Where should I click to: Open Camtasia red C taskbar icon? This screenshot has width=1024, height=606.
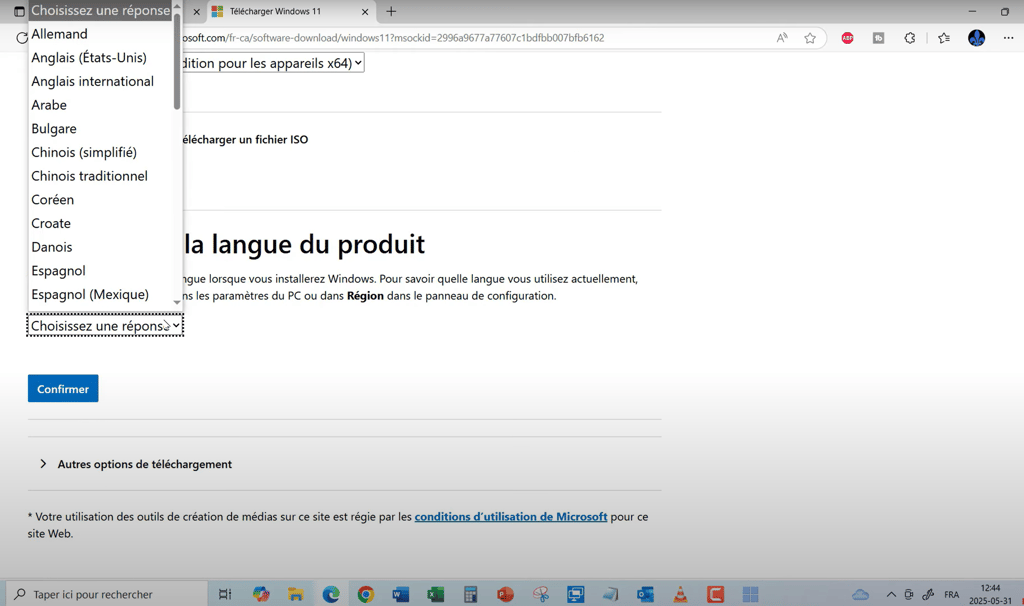(715, 594)
